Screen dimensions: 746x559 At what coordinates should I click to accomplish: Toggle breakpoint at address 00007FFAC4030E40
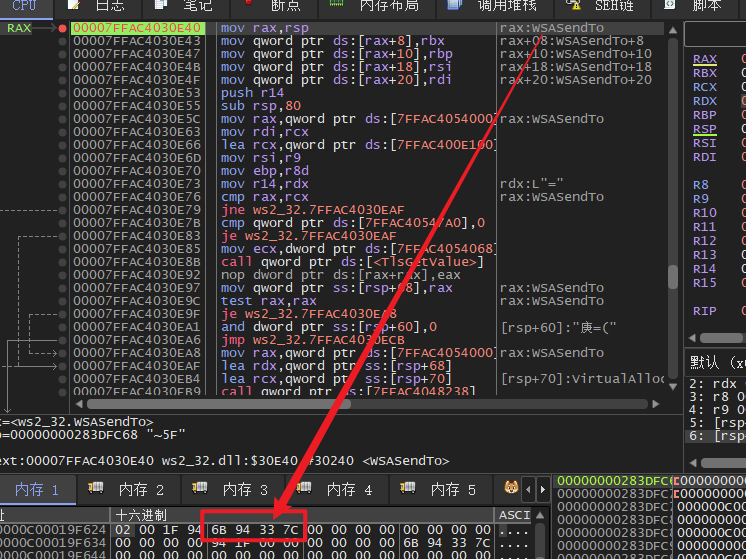(62, 28)
